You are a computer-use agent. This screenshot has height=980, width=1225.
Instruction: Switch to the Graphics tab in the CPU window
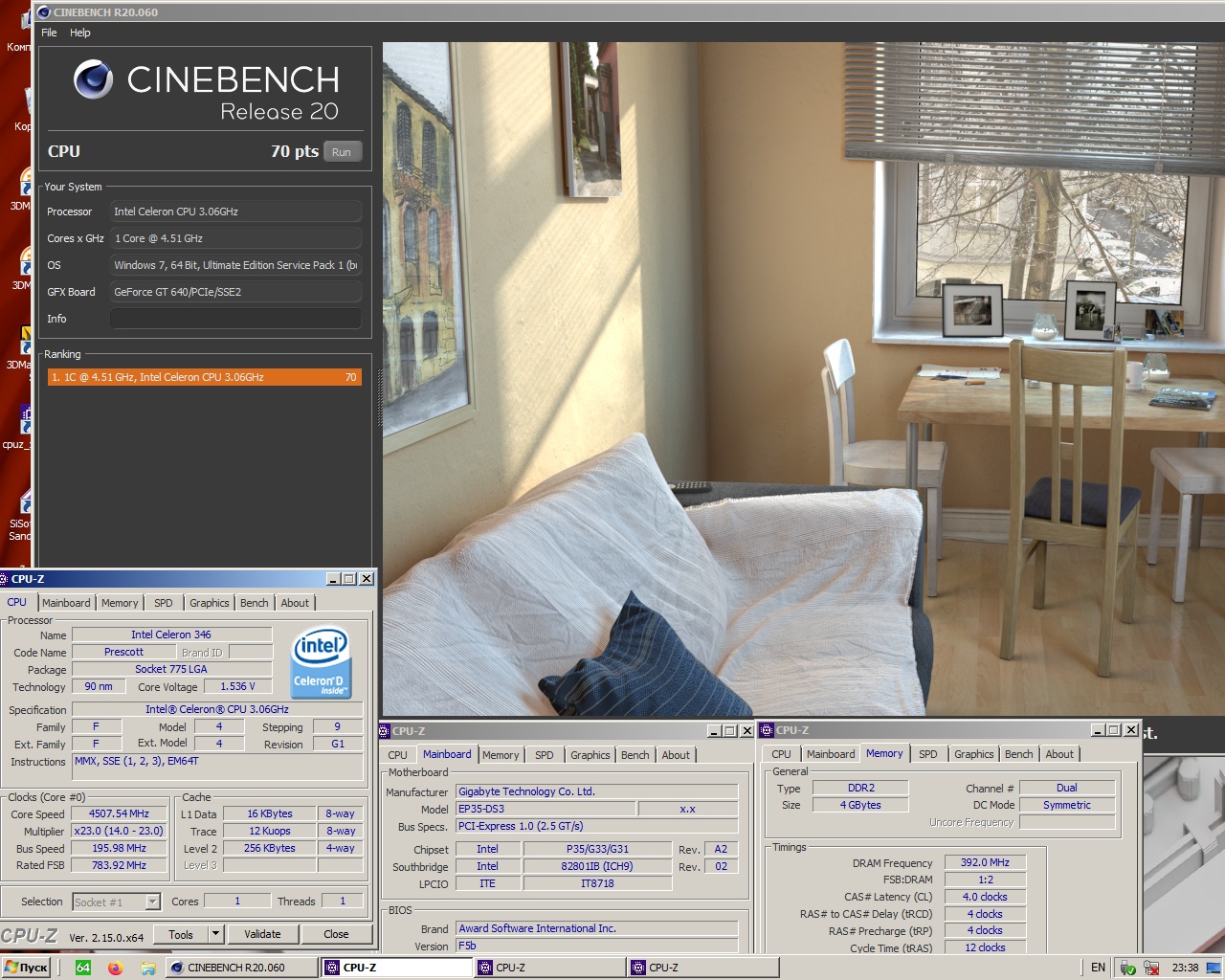click(209, 603)
